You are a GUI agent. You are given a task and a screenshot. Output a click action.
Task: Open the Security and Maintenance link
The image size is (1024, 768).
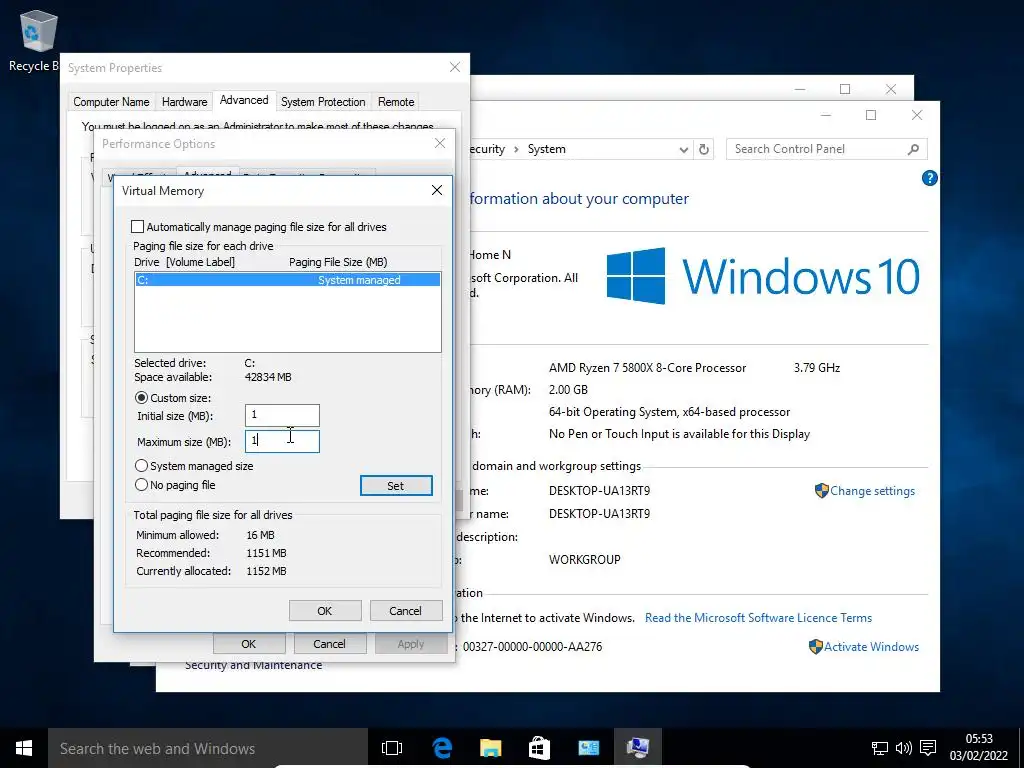click(x=253, y=665)
